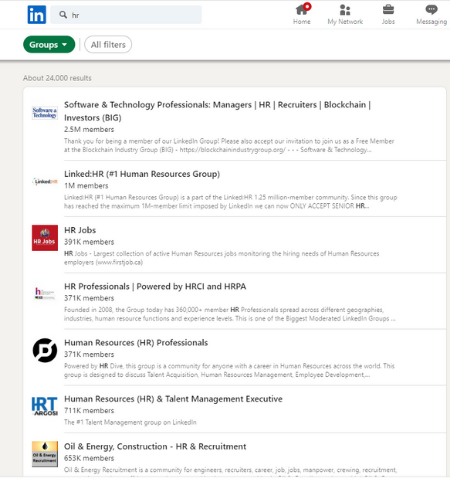Viewport: 450px width, 485px height.
Task: Click '371K members' under Human Resources (HR) Professionals
Action: [x=89, y=354]
